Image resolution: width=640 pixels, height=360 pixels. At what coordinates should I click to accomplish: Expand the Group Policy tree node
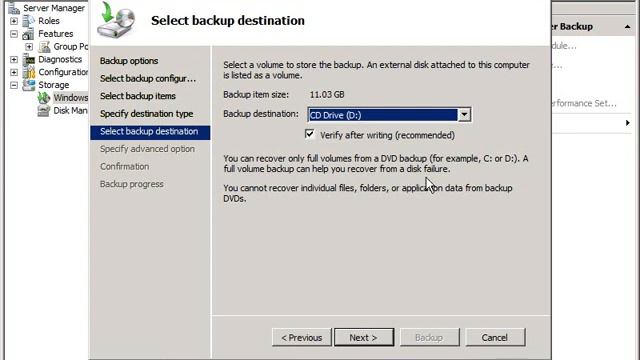click(29, 47)
